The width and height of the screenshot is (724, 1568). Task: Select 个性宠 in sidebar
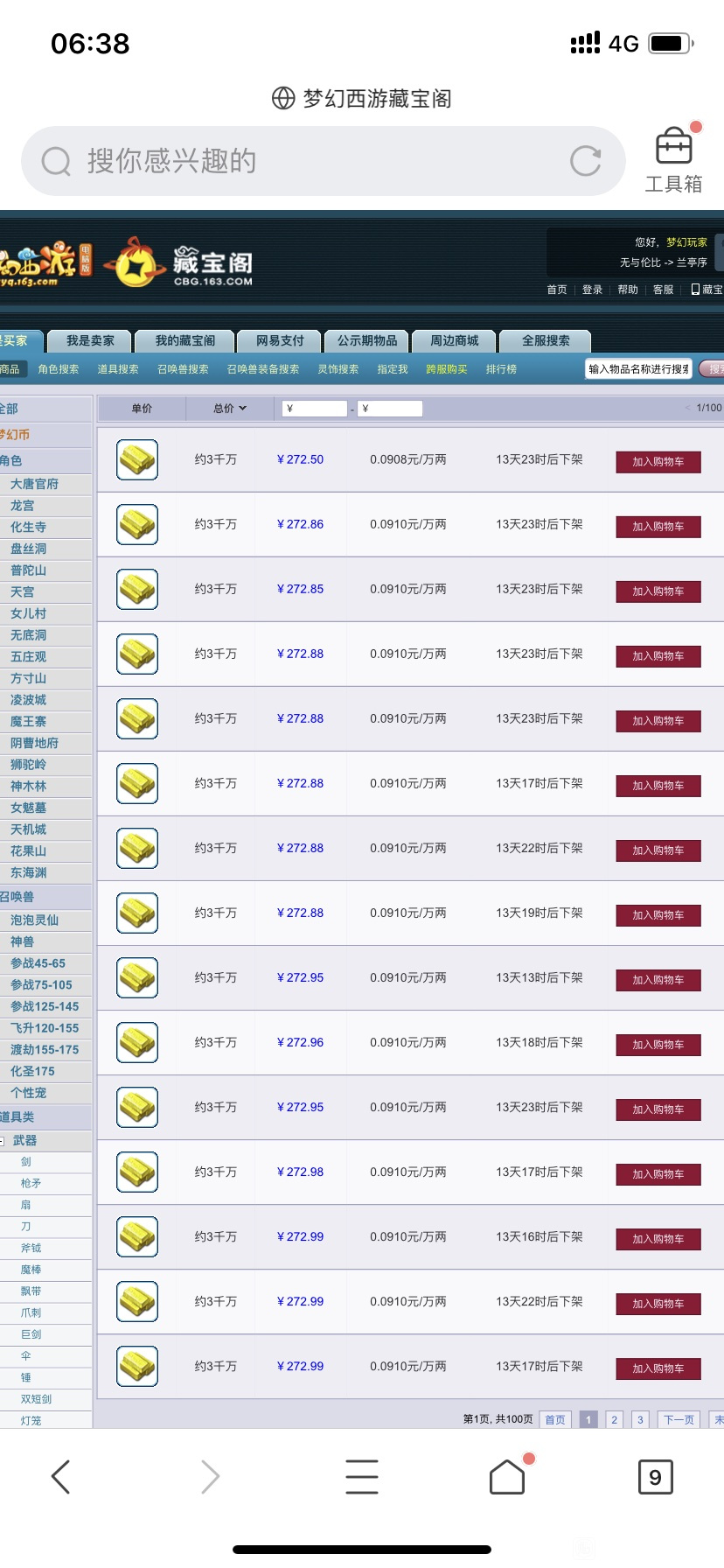point(29,1093)
